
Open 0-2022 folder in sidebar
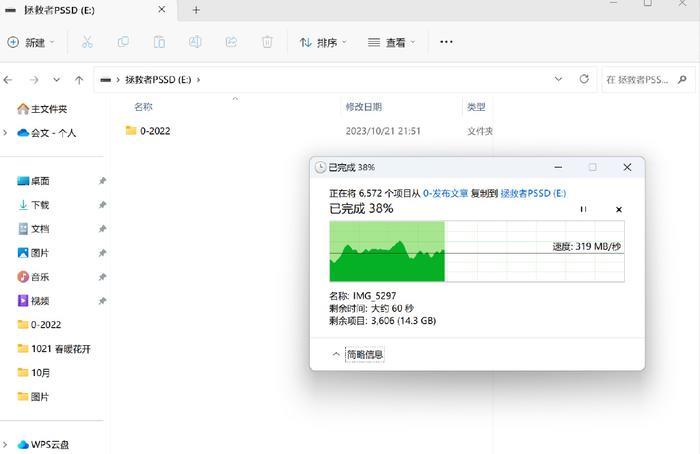pyautogui.click(x=39, y=325)
